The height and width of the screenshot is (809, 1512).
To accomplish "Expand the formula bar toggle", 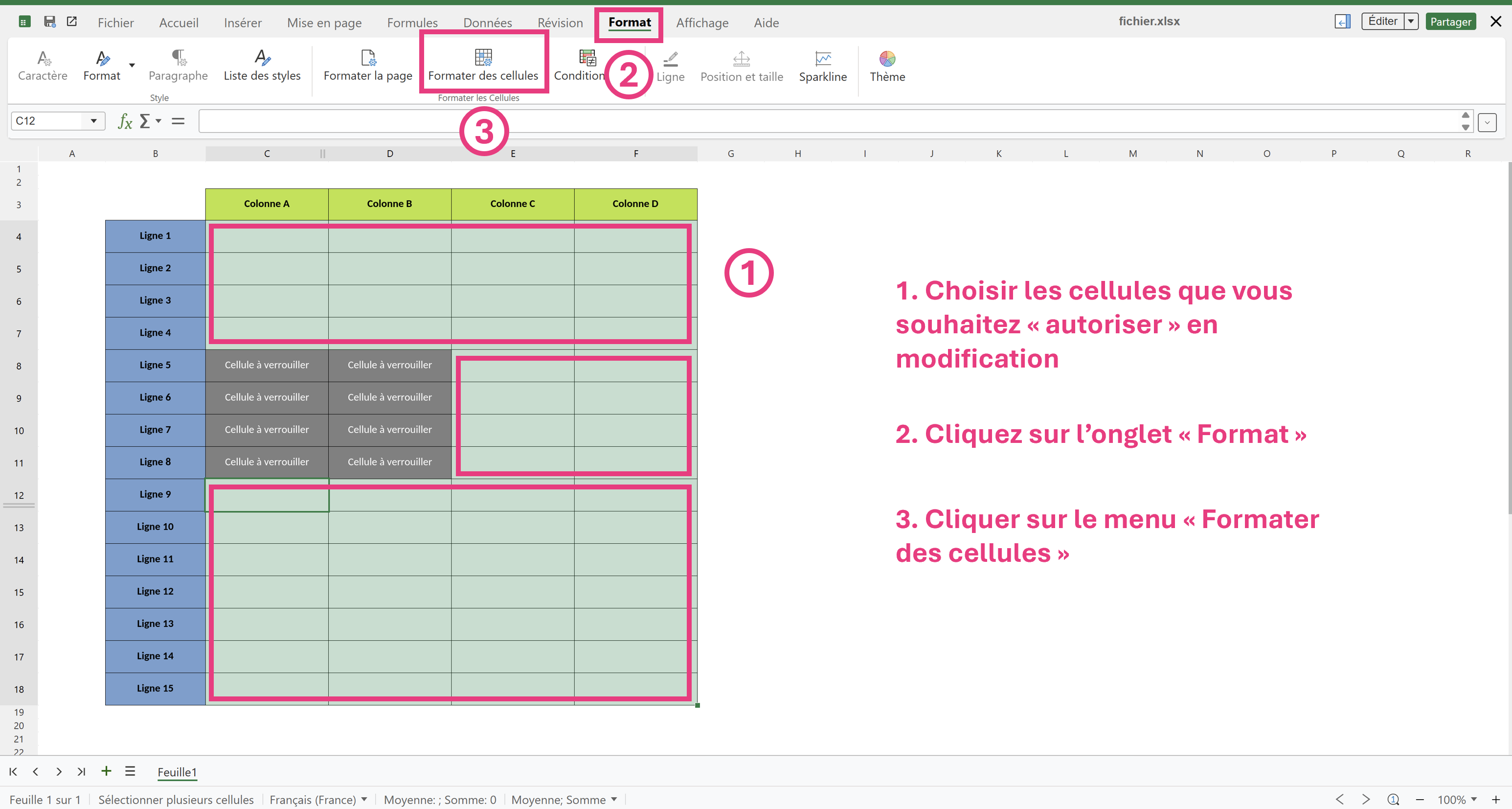I will pyautogui.click(x=1487, y=121).
